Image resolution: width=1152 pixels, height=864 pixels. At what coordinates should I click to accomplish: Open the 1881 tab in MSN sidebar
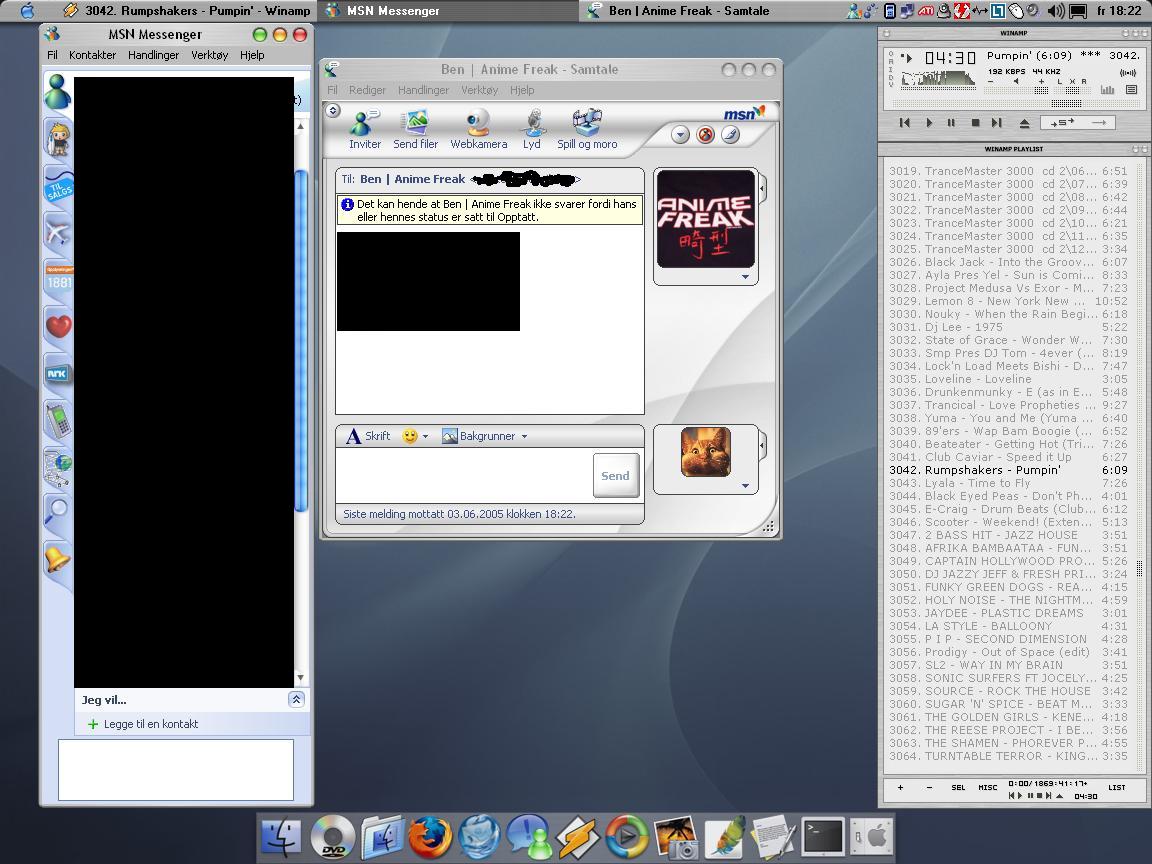click(x=59, y=280)
